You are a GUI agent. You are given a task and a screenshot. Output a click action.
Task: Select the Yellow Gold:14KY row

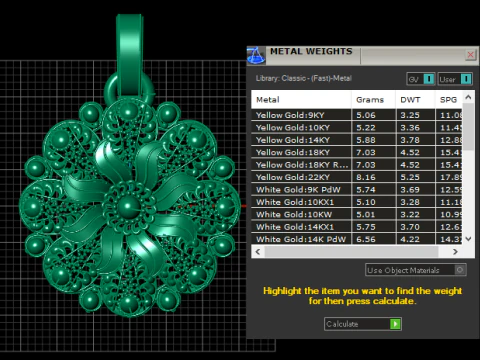[357, 140]
